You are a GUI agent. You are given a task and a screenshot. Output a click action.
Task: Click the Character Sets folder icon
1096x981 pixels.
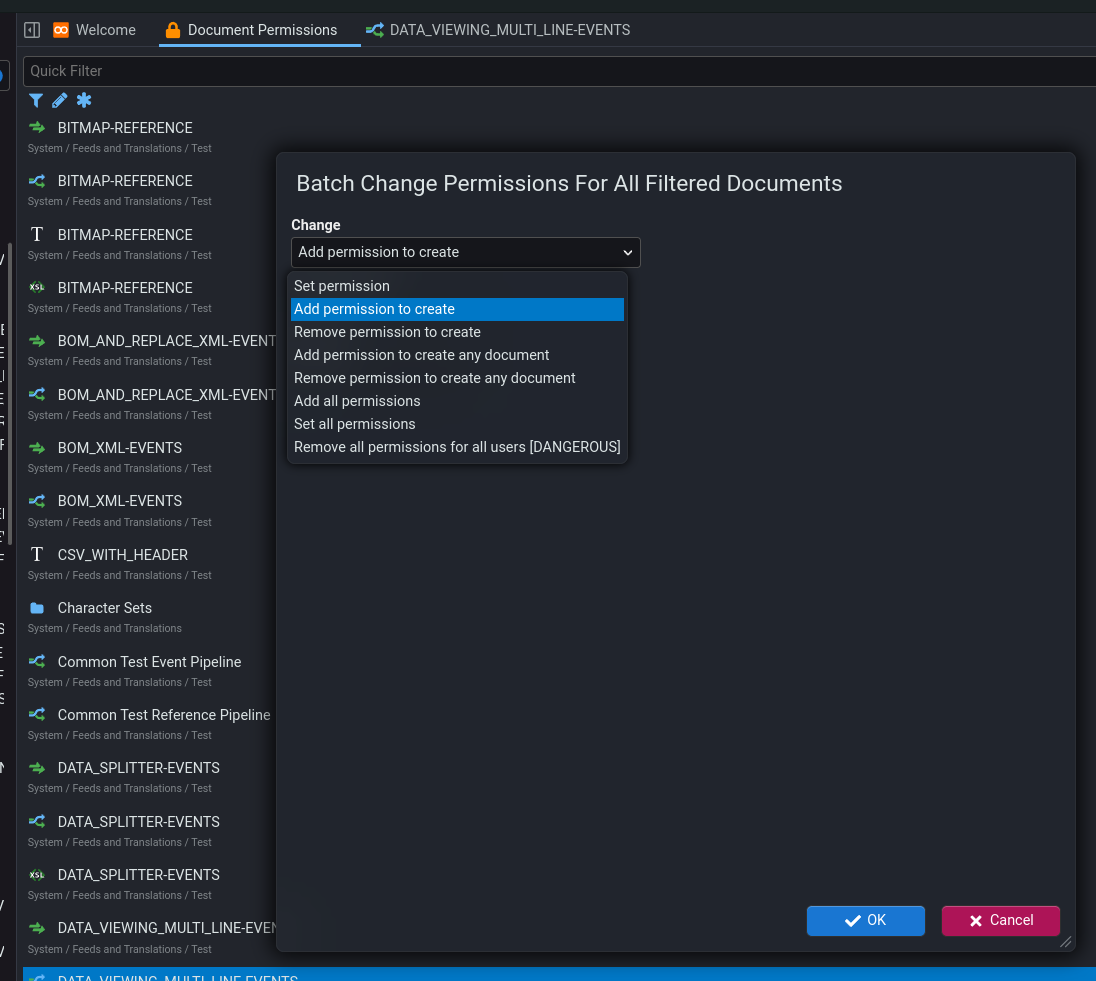tap(37, 608)
